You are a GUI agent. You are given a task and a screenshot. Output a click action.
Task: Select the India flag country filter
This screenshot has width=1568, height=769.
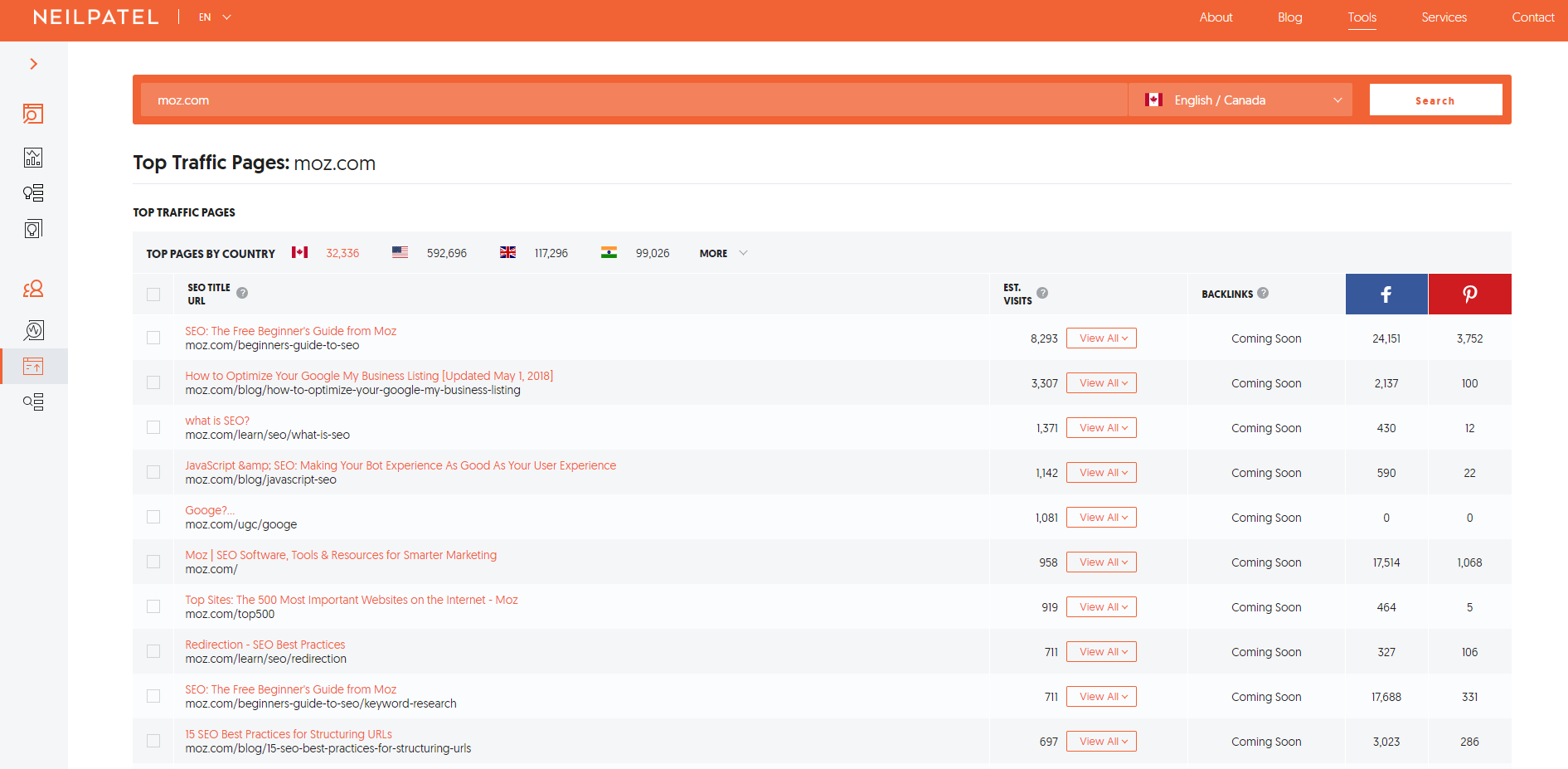609,252
